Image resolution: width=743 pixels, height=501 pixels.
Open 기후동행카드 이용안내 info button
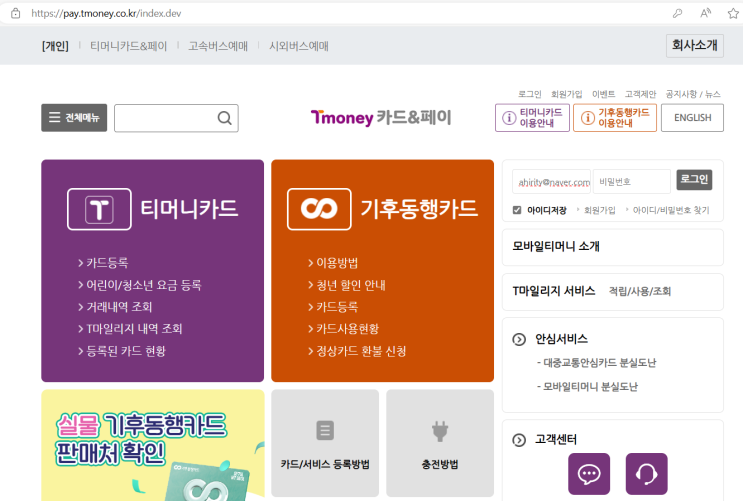[615, 118]
